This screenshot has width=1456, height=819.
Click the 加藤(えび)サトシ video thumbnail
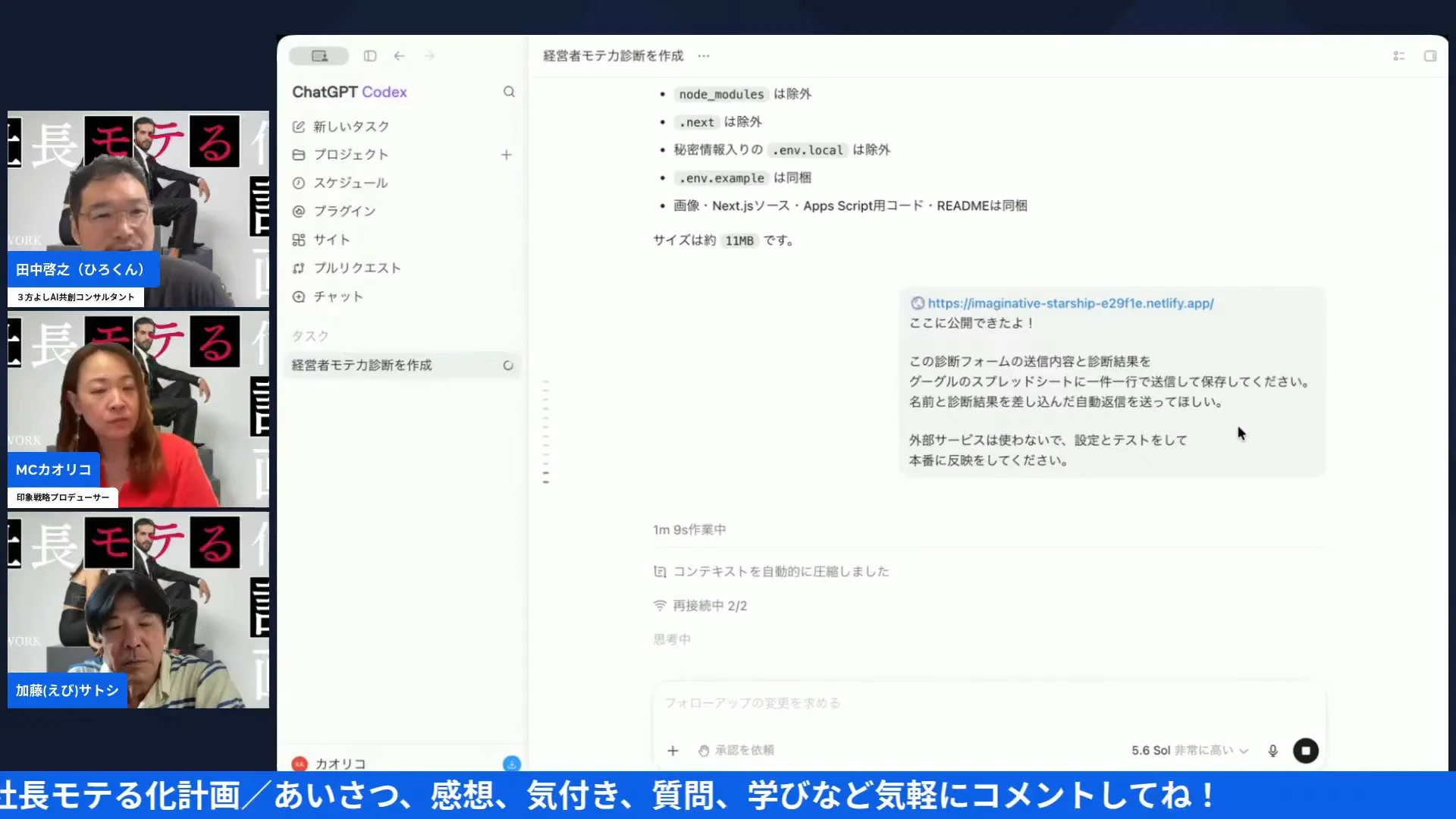coord(138,610)
